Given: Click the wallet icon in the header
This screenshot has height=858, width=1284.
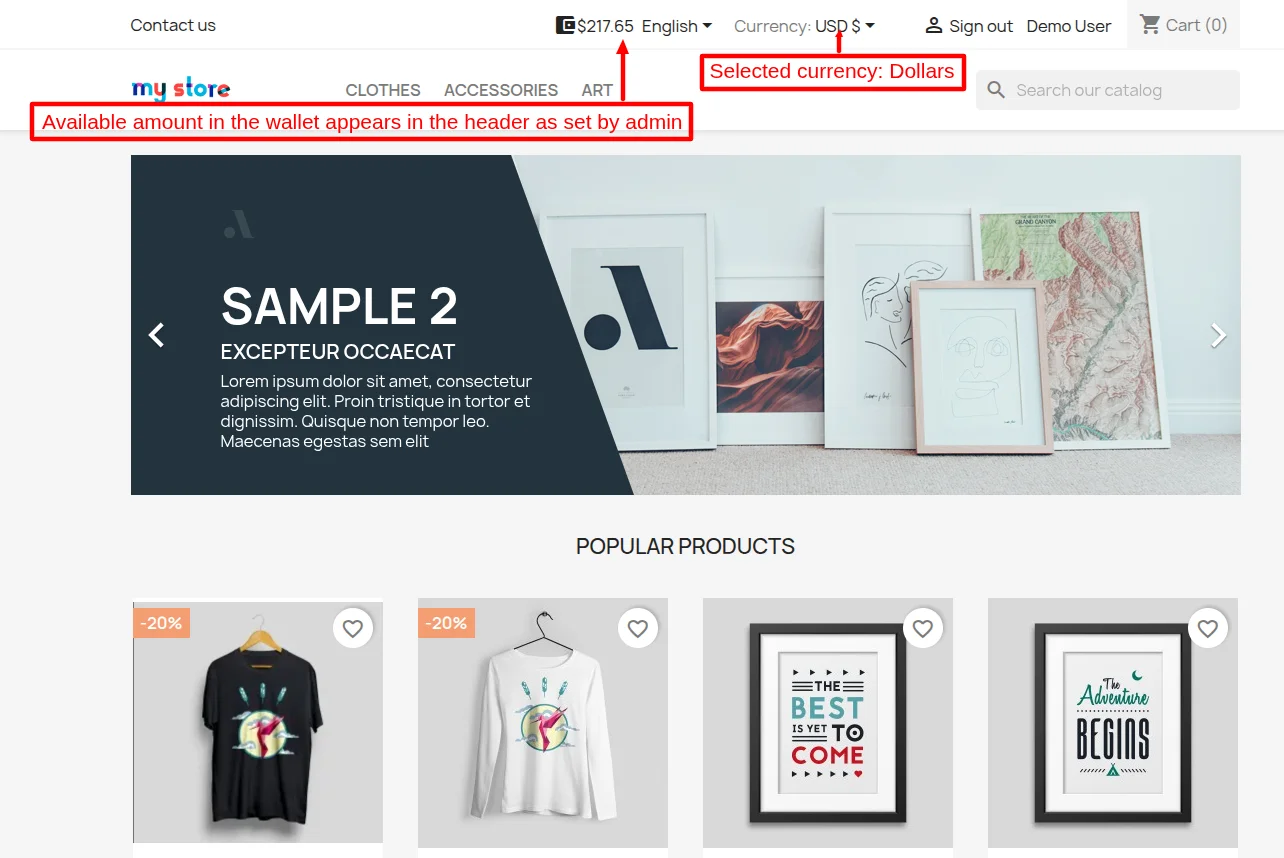Looking at the screenshot, I should 565,26.
